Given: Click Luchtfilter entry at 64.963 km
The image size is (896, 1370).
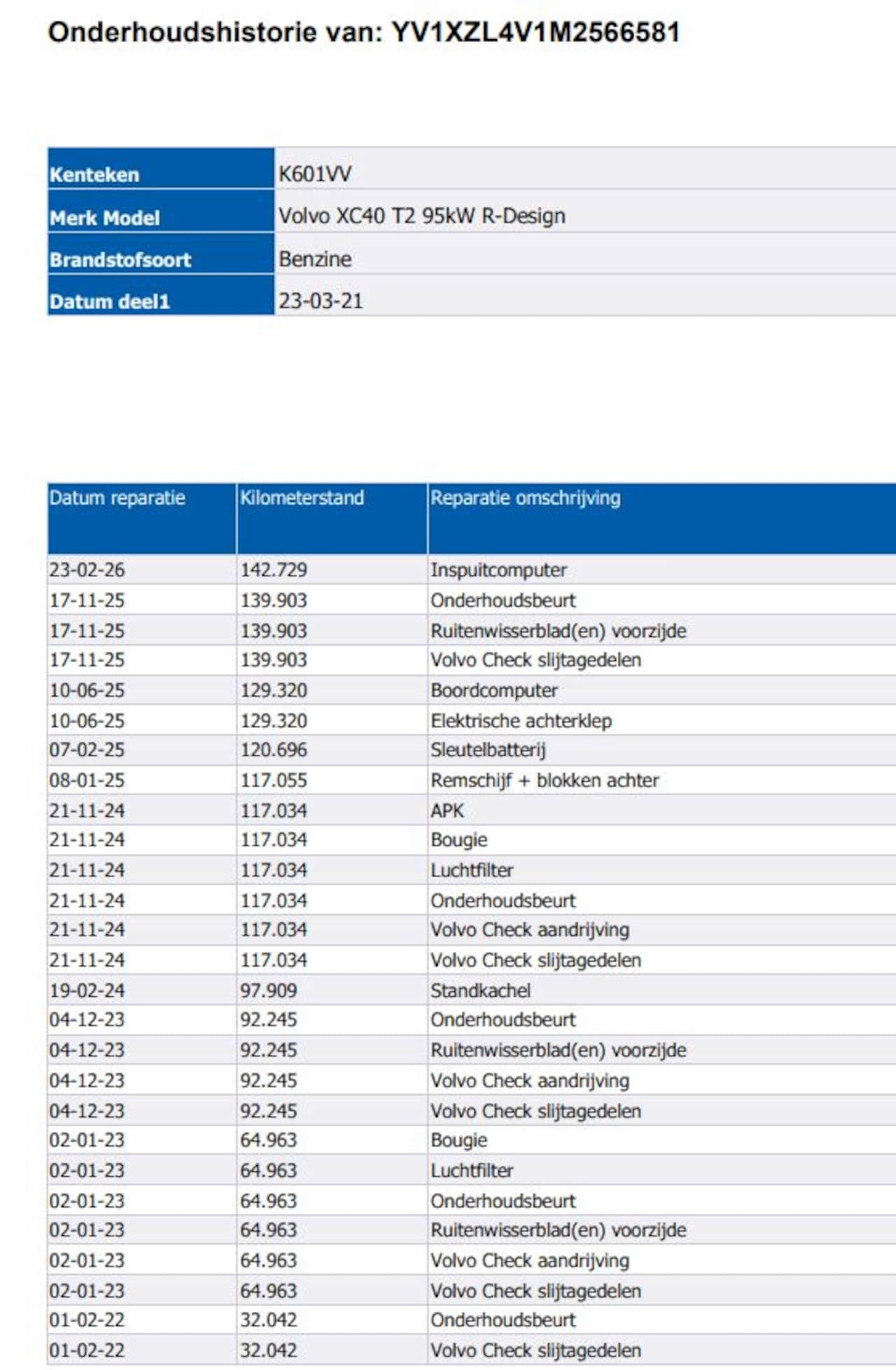Looking at the screenshot, I should (x=472, y=1170).
